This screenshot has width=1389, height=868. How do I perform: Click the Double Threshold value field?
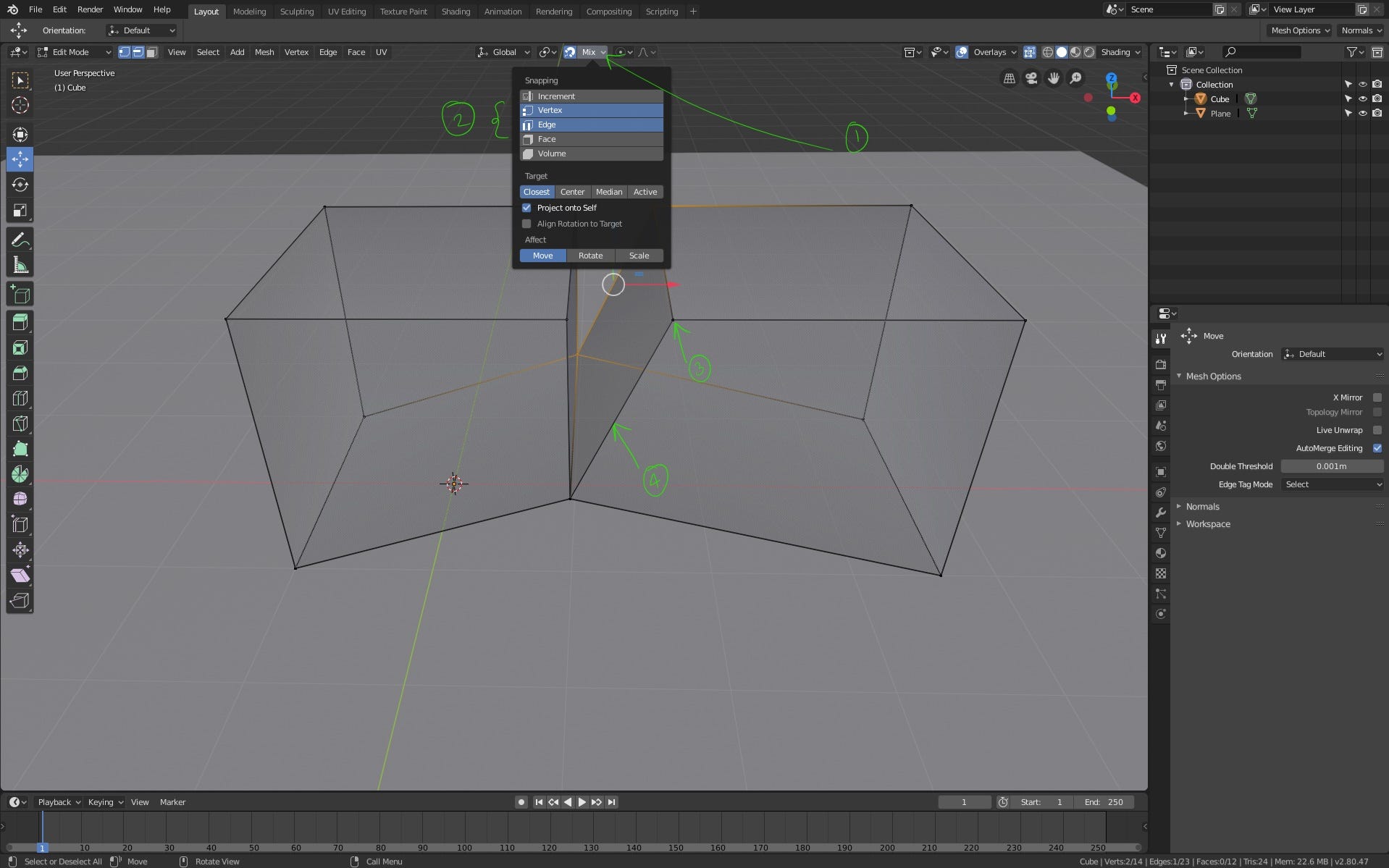[x=1333, y=466]
